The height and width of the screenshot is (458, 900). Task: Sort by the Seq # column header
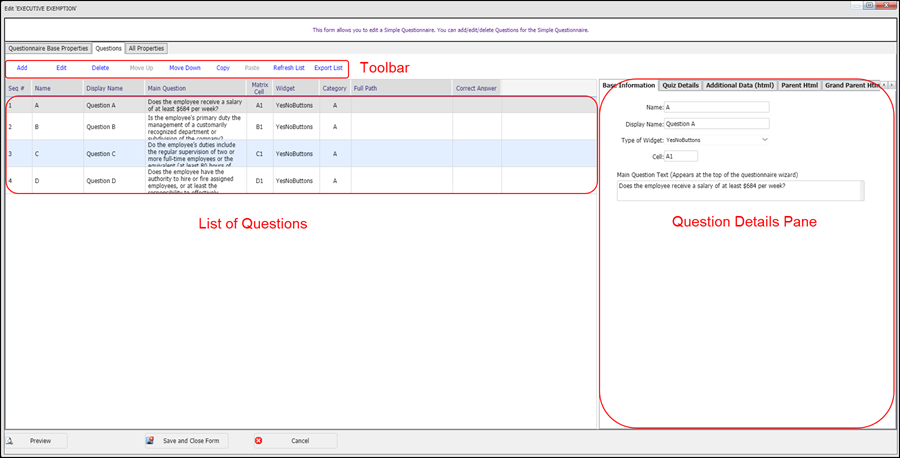(x=18, y=88)
